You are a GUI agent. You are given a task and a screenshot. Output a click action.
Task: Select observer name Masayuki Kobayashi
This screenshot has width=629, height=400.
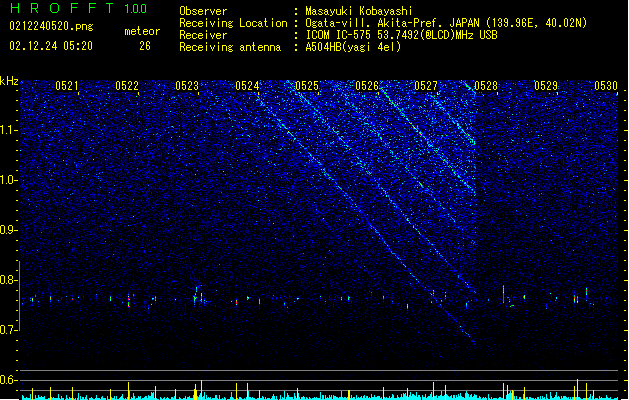tap(359, 11)
